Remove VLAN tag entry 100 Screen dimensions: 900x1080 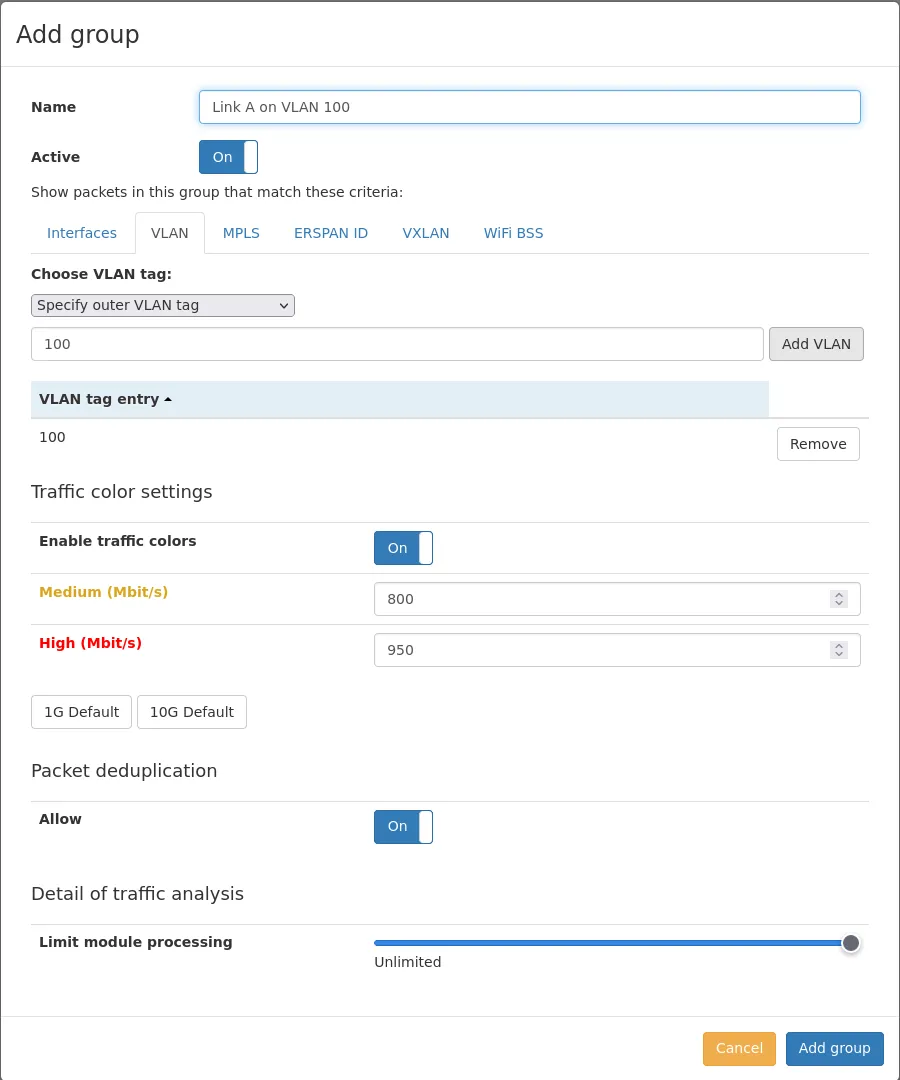pyautogui.click(x=818, y=444)
